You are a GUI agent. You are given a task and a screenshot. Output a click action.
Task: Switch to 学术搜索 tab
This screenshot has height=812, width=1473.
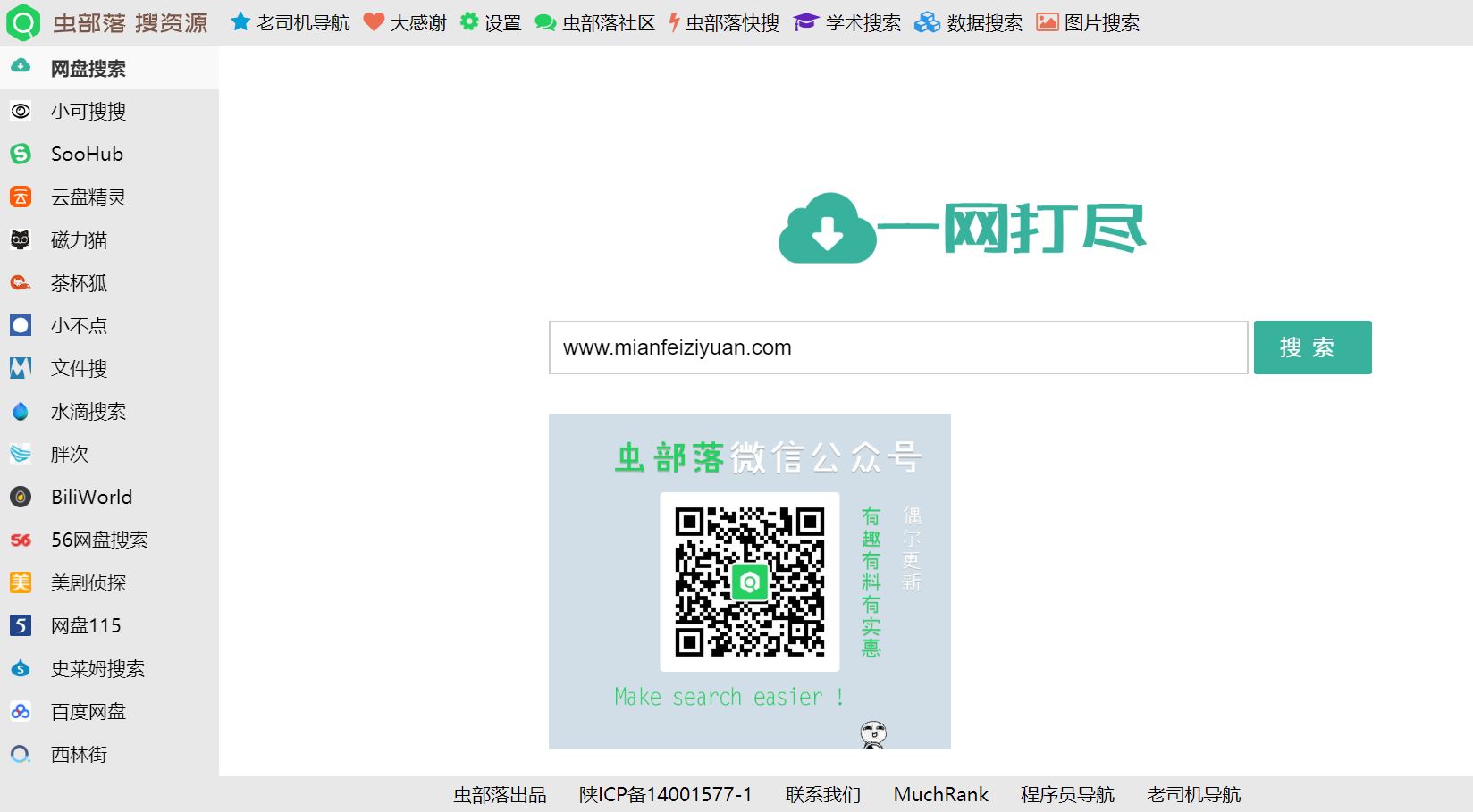pyautogui.click(x=847, y=22)
